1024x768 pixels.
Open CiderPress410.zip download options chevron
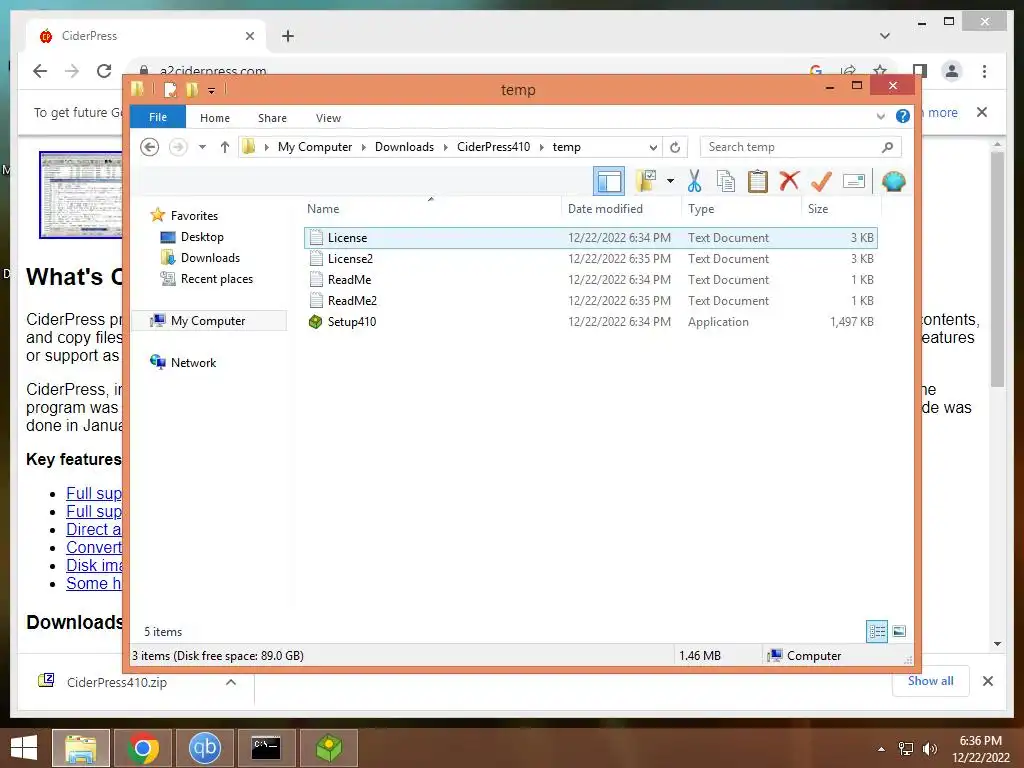[231, 682]
